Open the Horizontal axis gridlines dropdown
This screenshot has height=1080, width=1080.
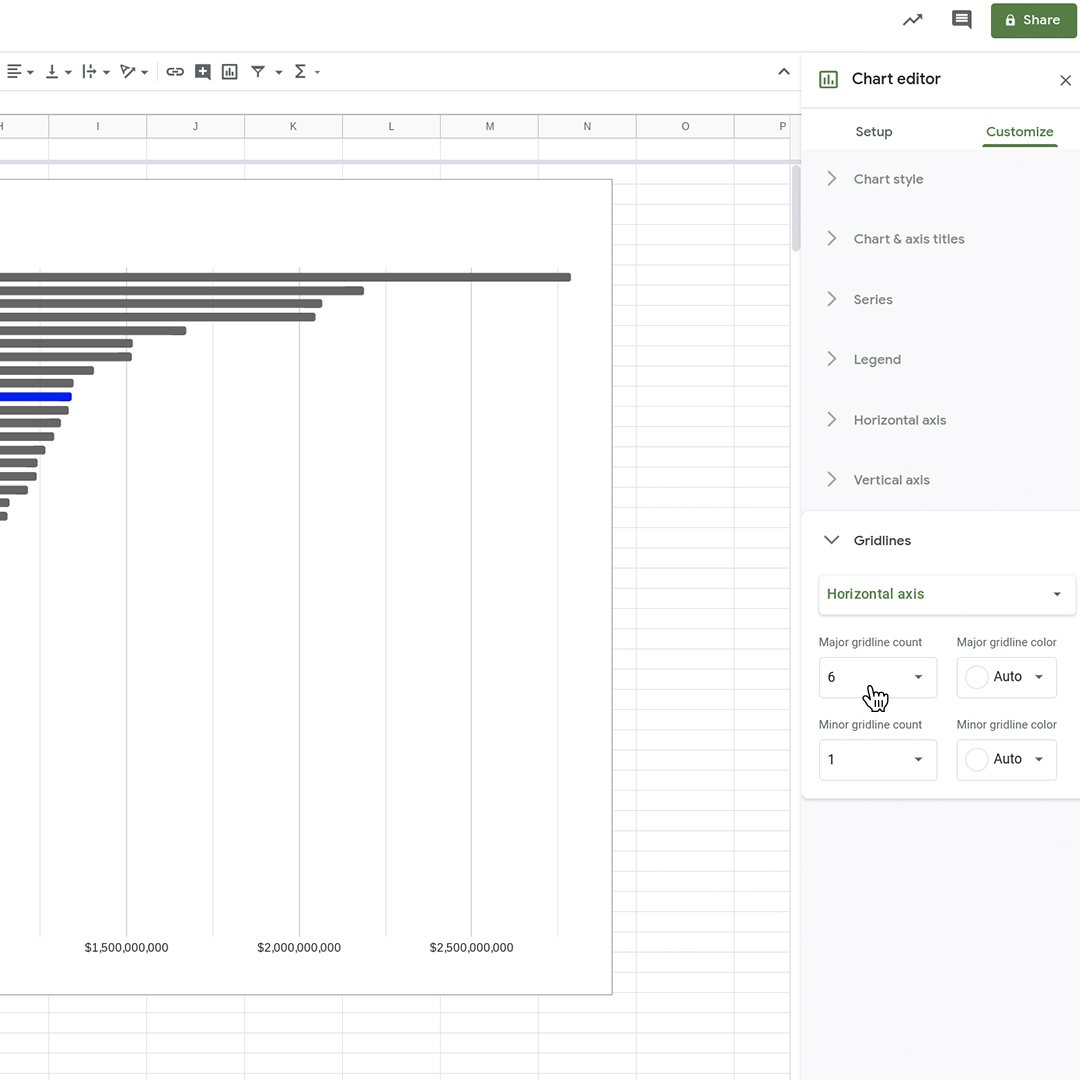click(946, 594)
